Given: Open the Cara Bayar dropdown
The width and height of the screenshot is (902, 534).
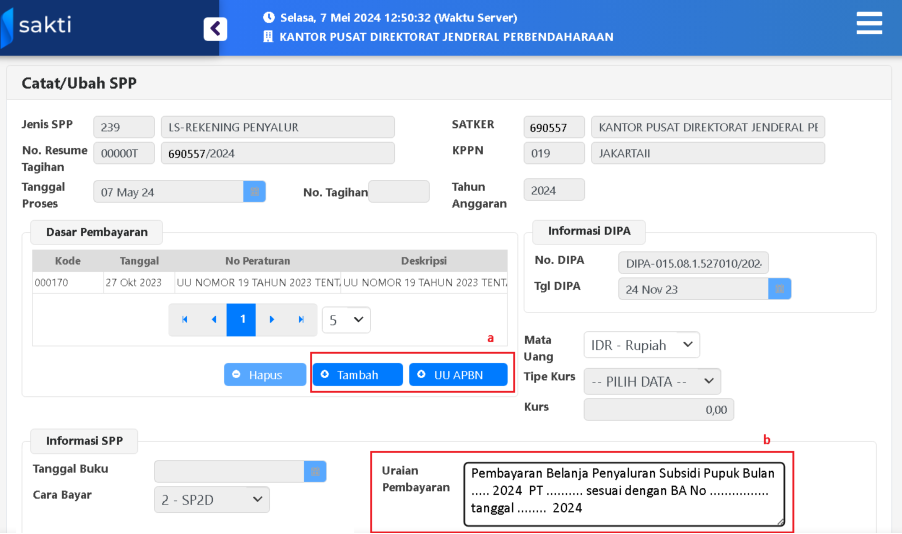Looking at the screenshot, I should 211,499.
